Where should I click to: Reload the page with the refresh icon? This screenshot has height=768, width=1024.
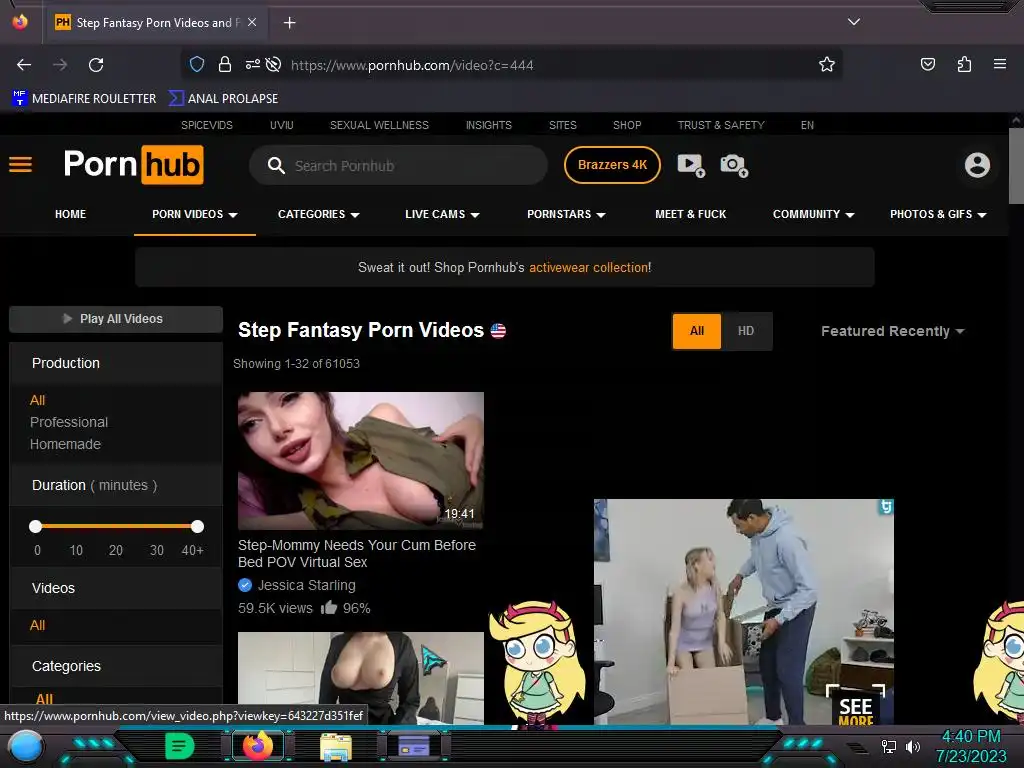click(96, 65)
